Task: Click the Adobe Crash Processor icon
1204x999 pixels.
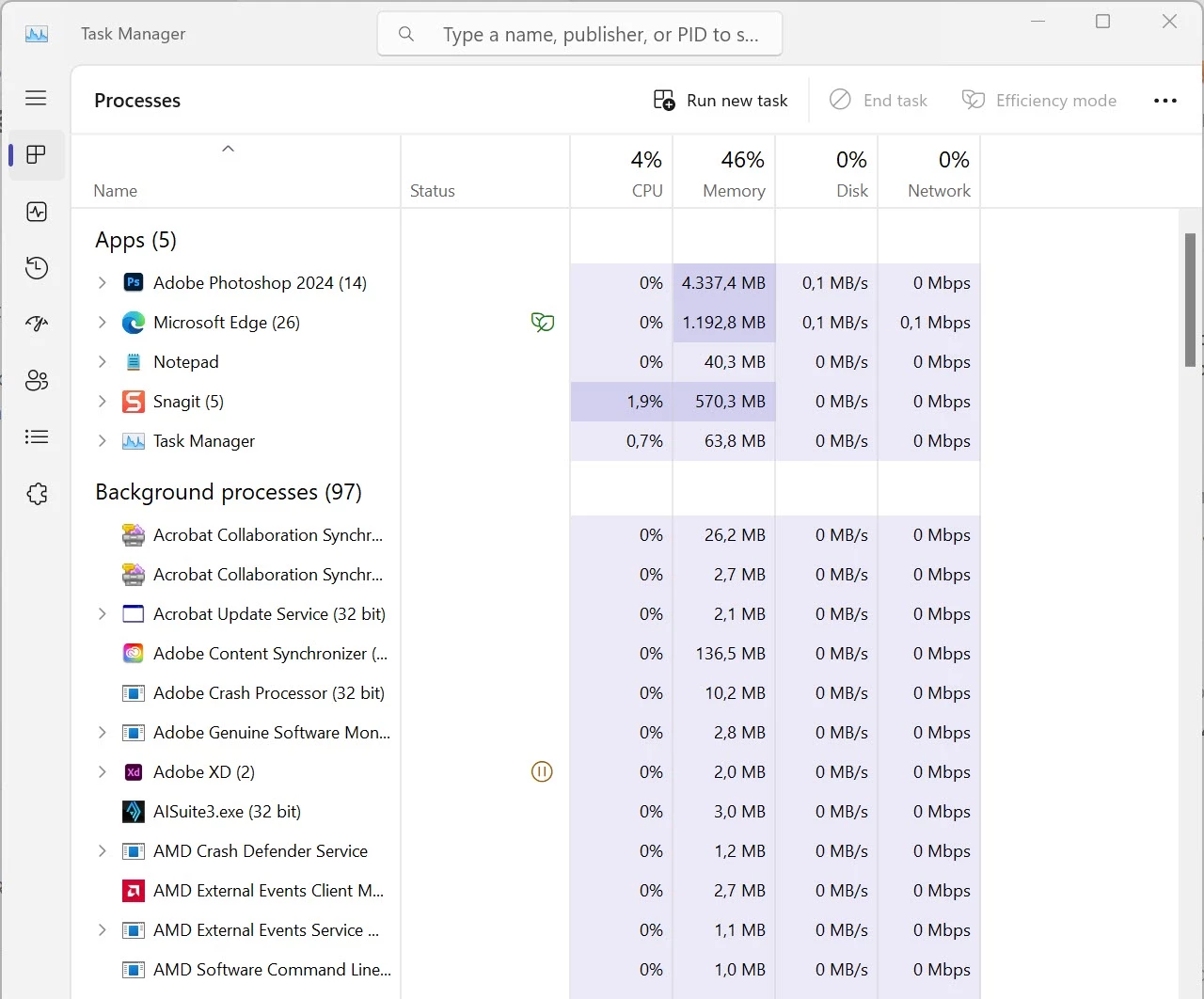Action: (x=134, y=692)
